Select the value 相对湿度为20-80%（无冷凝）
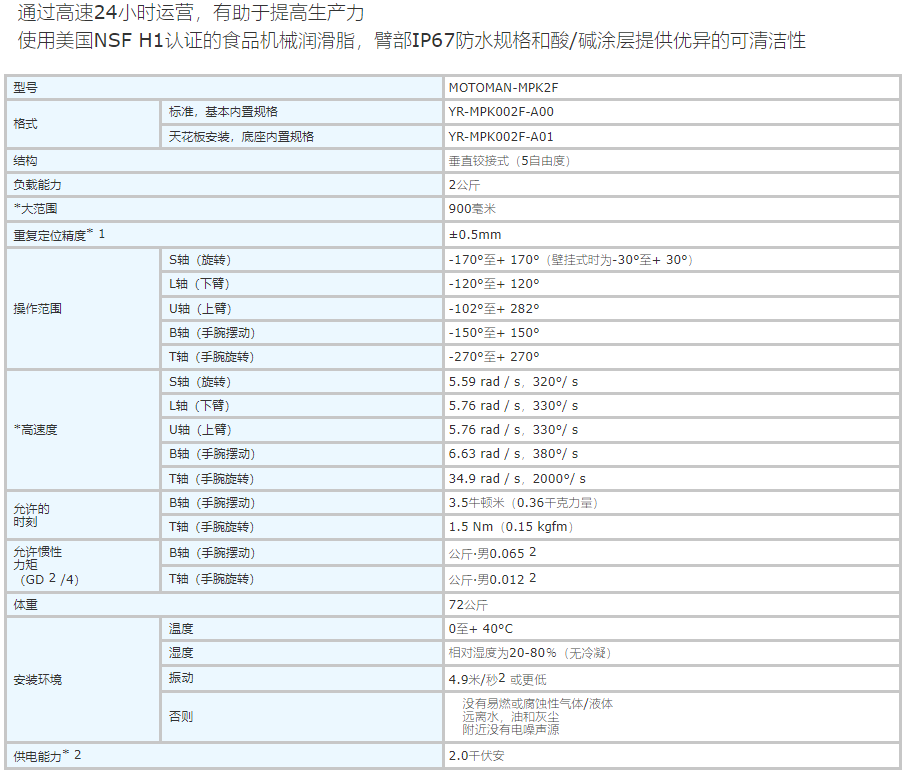 [x=529, y=653]
